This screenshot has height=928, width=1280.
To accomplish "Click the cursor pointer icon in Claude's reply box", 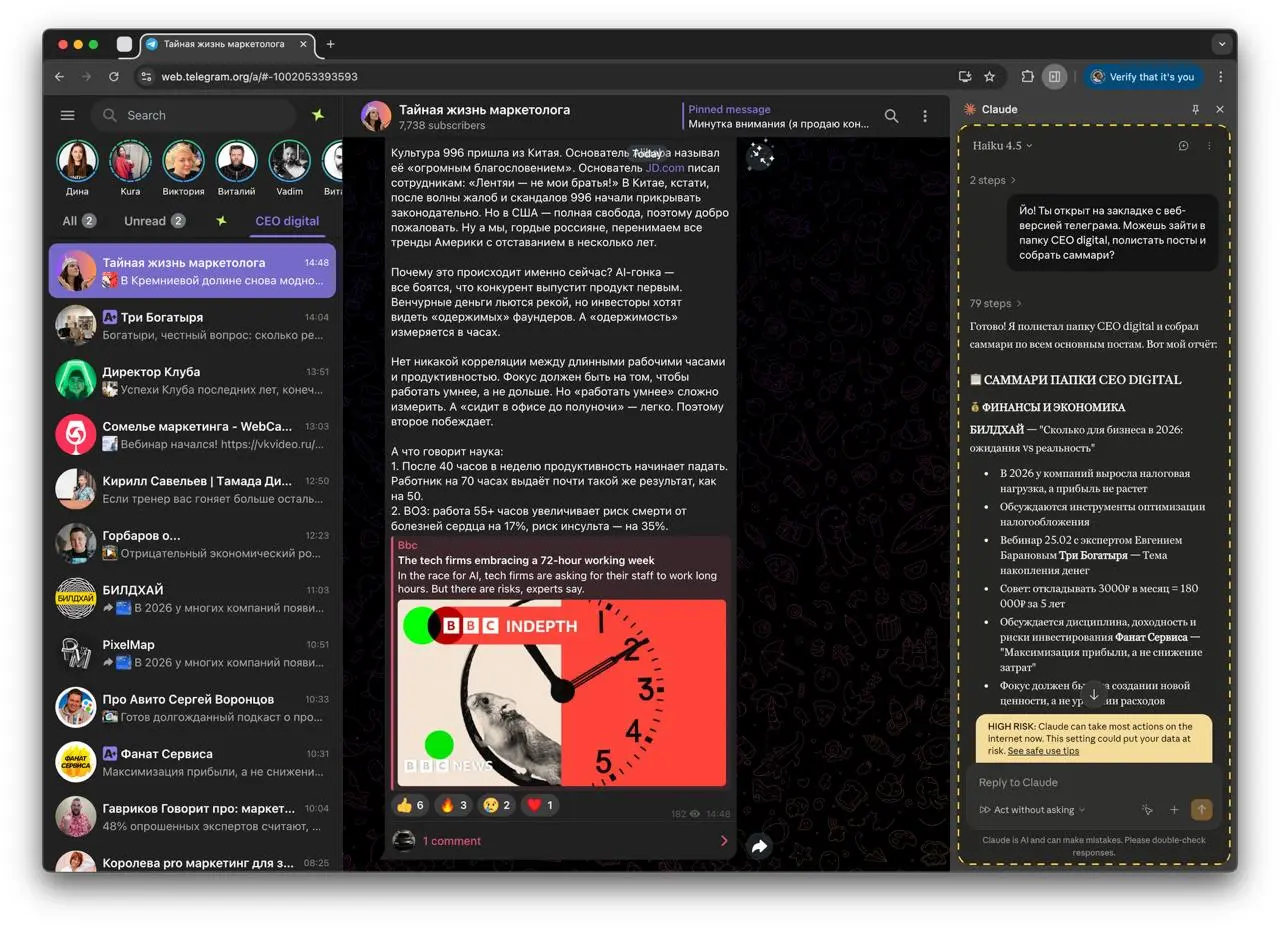I will click(x=1147, y=809).
